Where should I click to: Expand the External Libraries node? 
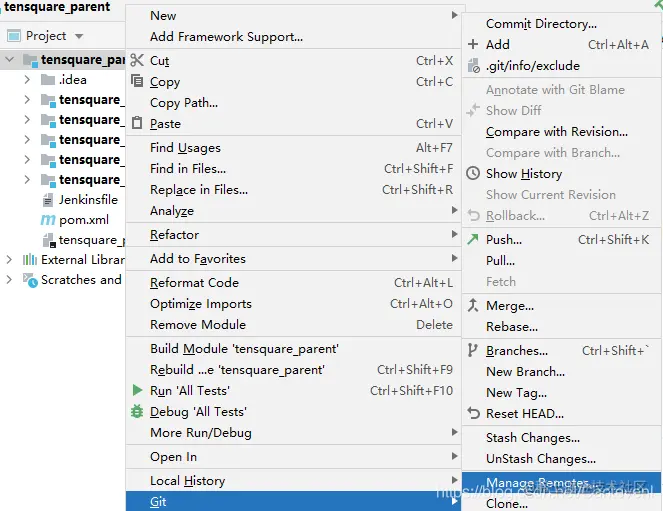pyautogui.click(x=9, y=260)
